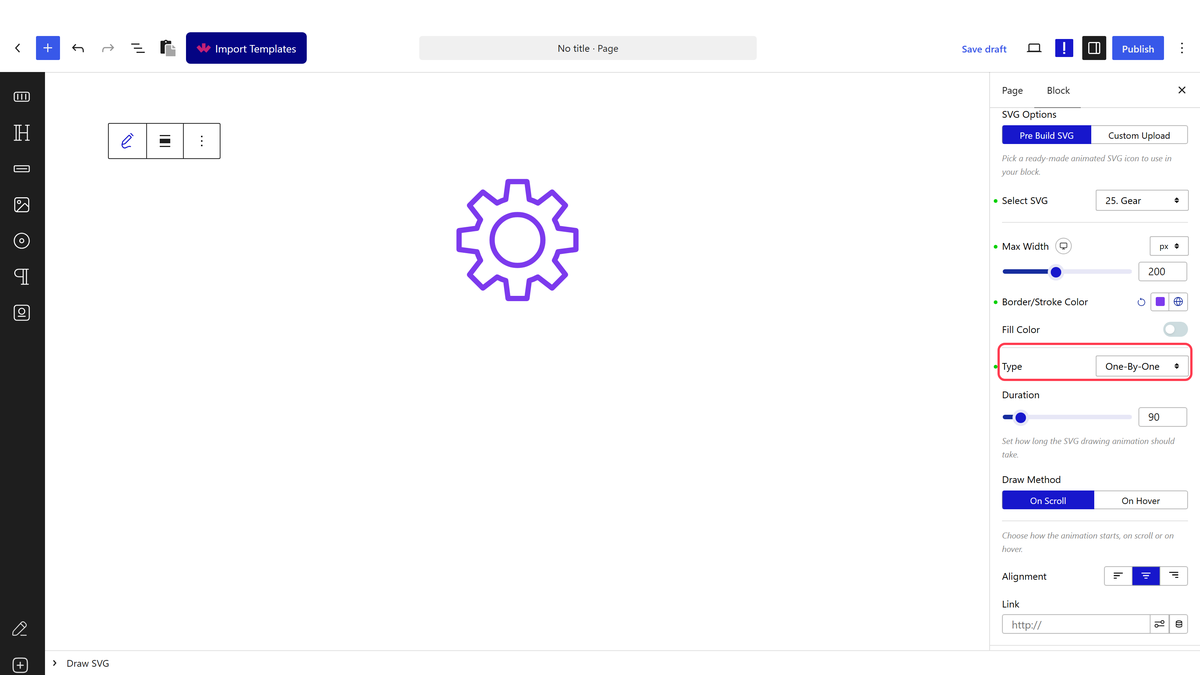This screenshot has height=675, width=1200.
Task: Toggle the settings sidebar panel icon
Action: coord(1094,48)
